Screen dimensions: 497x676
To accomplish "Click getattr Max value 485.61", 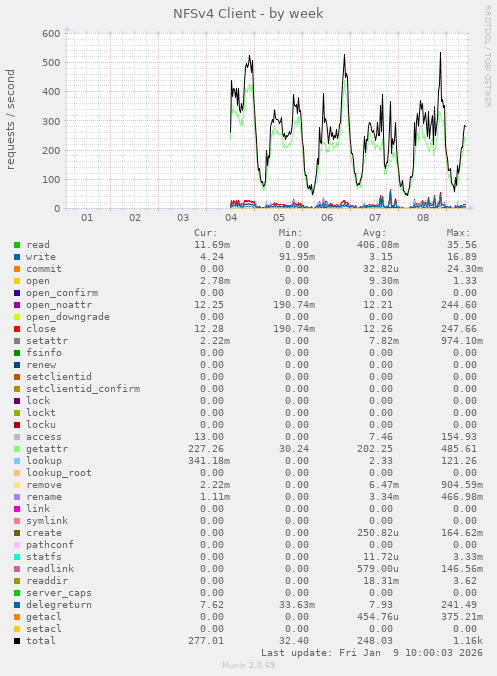I will pyautogui.click(x=459, y=449).
